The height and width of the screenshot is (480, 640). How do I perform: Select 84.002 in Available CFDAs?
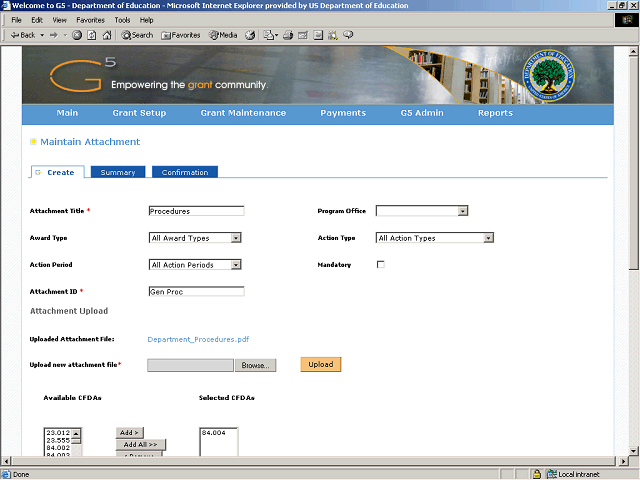(x=58, y=448)
